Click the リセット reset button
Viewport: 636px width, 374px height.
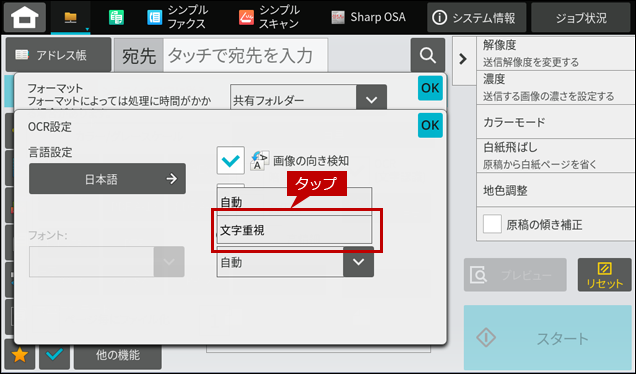[x=604, y=275]
